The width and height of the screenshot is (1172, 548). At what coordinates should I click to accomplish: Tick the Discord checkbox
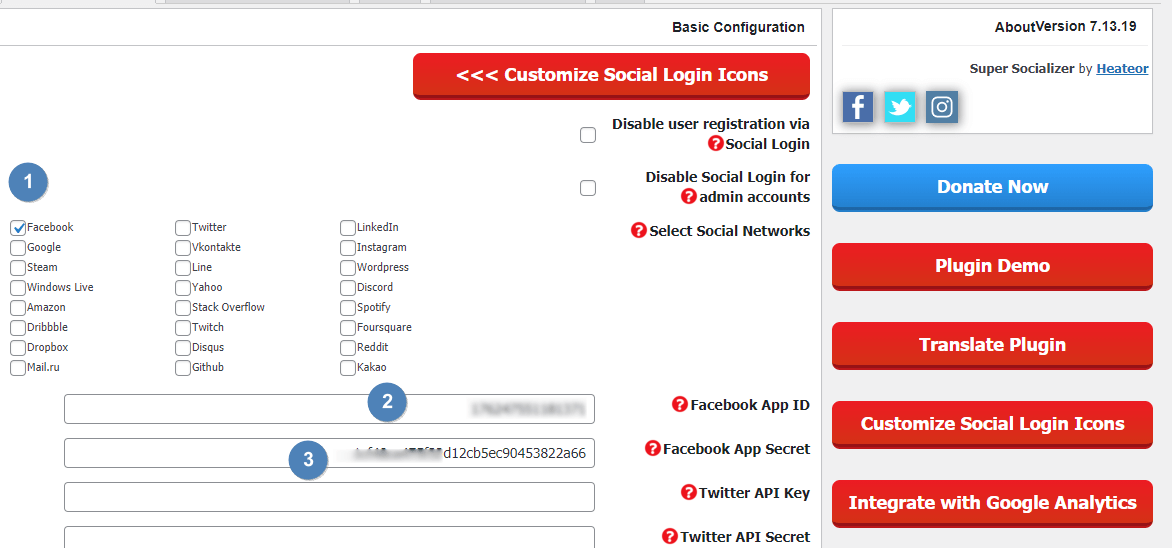(x=348, y=289)
